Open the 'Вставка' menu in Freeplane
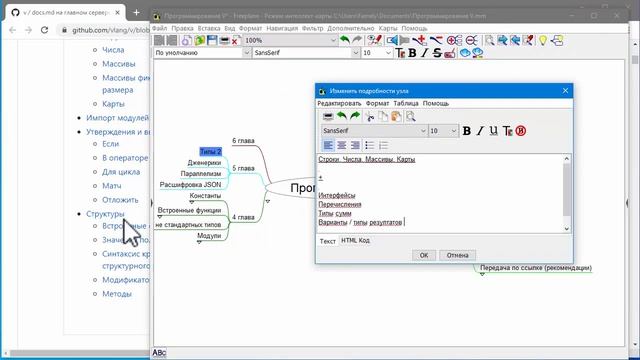The height and width of the screenshot is (360, 640). pos(209,29)
